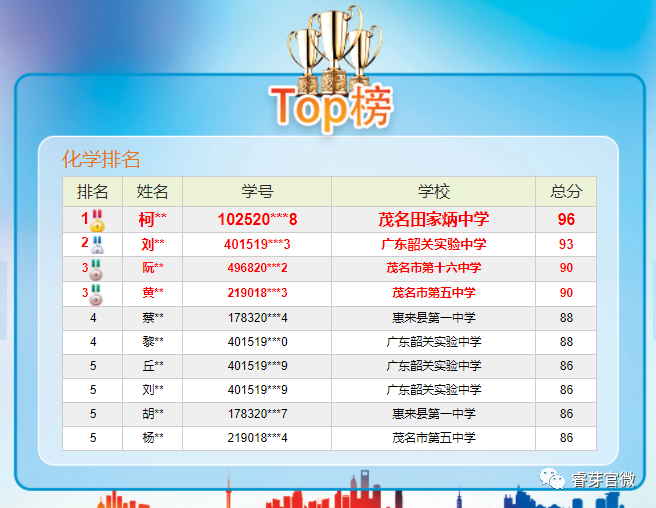Viewport: 656px width, 508px height.
Task: Click rank 4 in 黎** row
Action: pyautogui.click(x=93, y=341)
